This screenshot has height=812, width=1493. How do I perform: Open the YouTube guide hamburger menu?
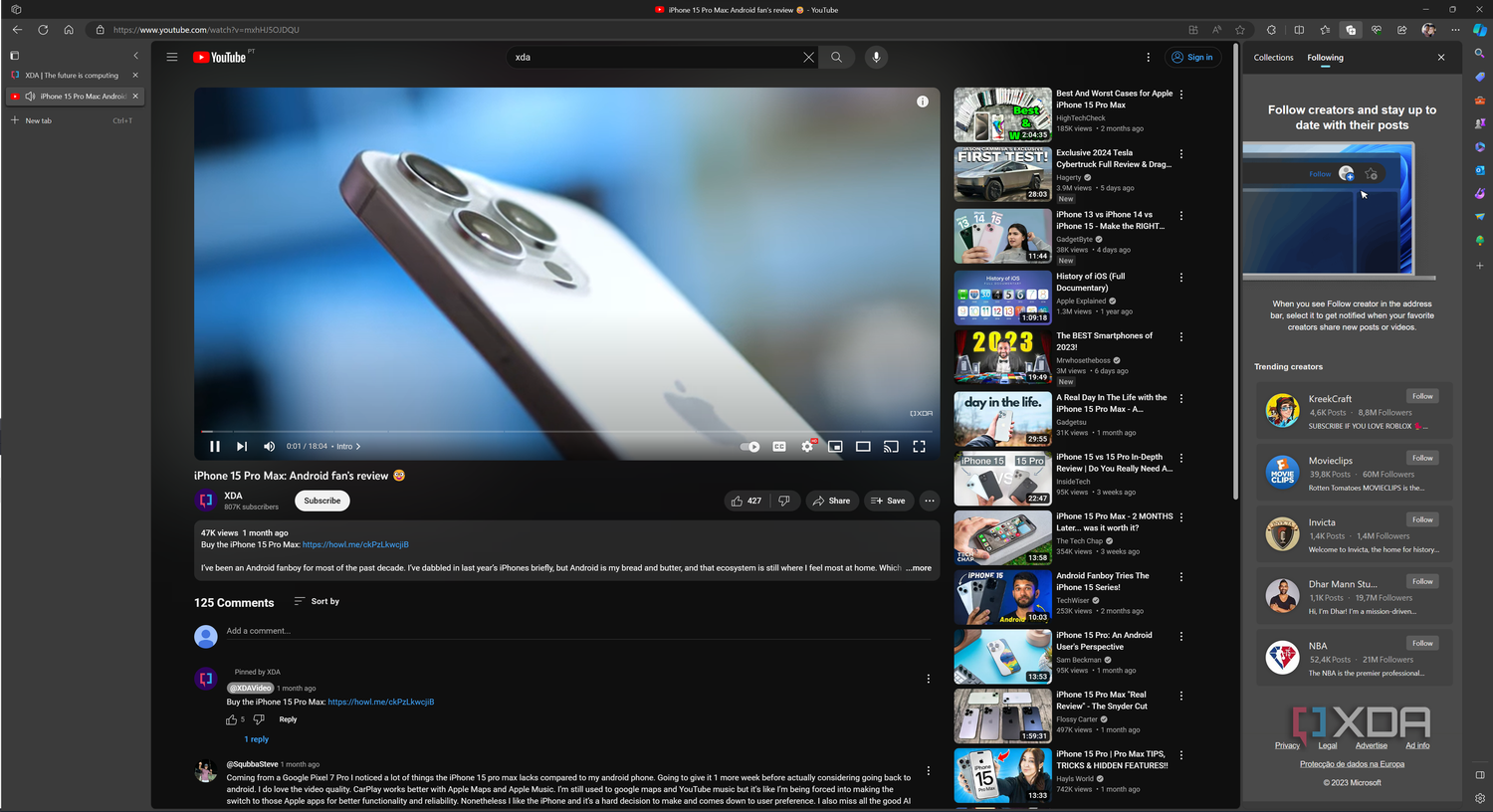point(172,58)
